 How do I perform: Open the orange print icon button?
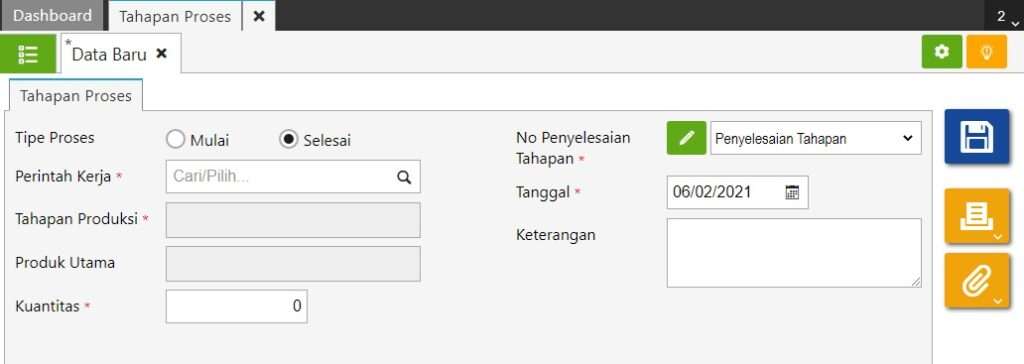coord(976,216)
